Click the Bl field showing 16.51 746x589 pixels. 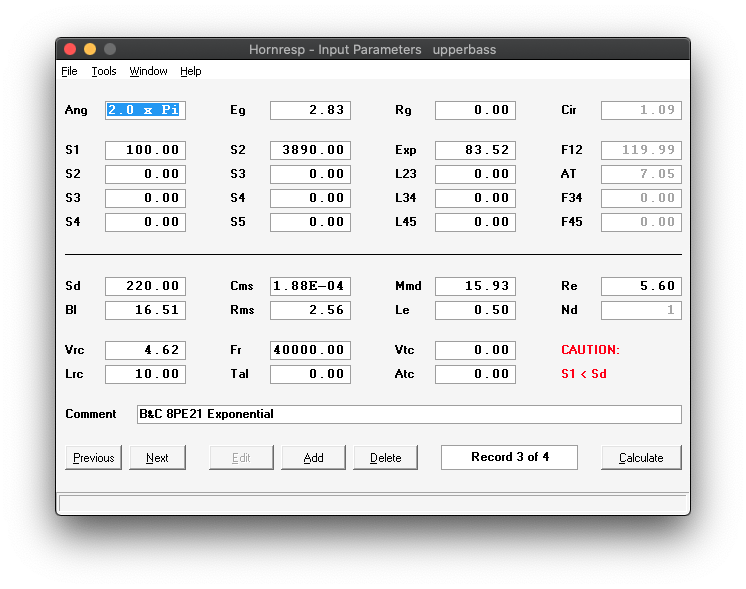pyautogui.click(x=146, y=310)
